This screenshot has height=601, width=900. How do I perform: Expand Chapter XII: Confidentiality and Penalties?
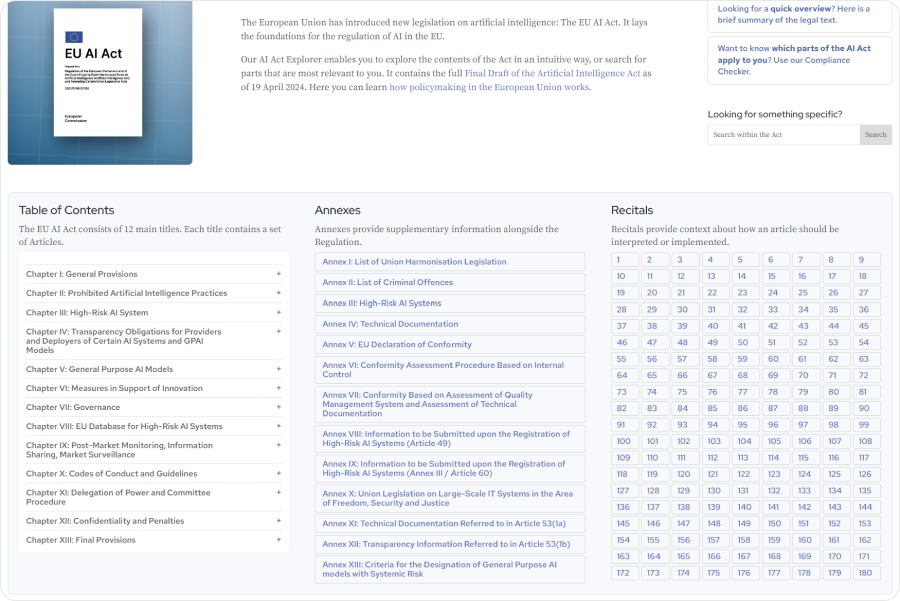pos(153,521)
